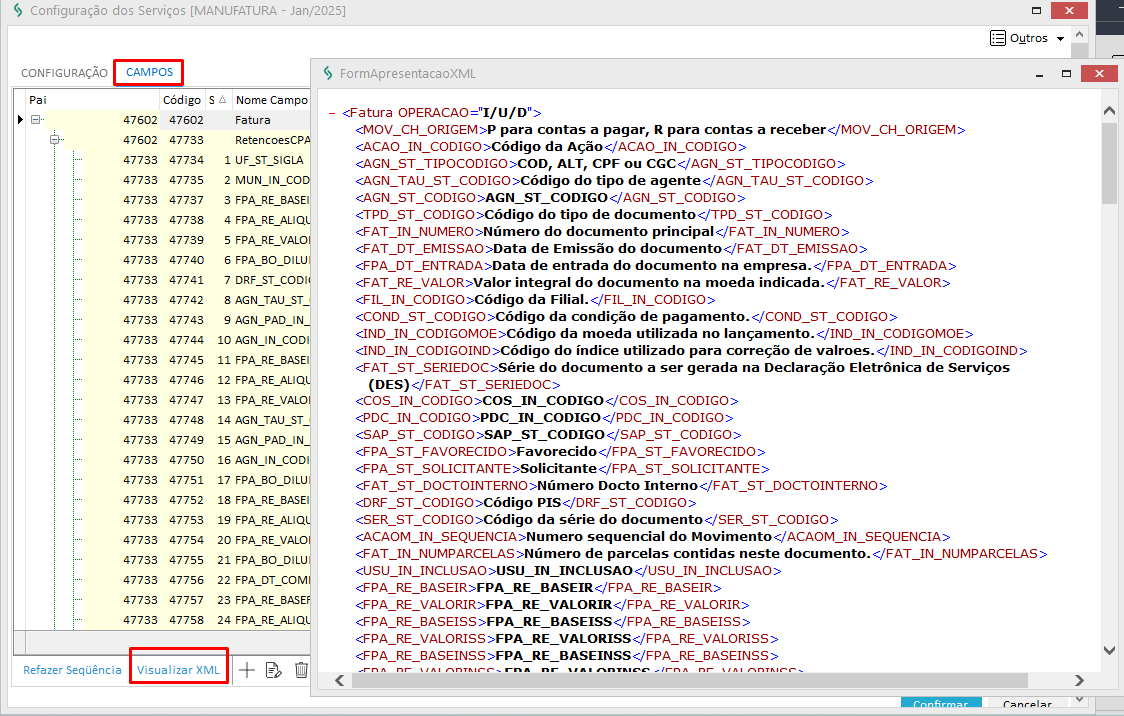Click the plus icon to add field
This screenshot has width=1124, height=716.
point(247,670)
